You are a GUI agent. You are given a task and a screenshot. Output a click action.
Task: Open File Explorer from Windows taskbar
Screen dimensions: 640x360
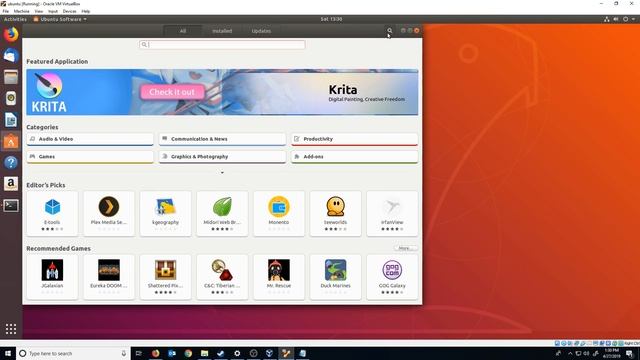click(x=204, y=353)
